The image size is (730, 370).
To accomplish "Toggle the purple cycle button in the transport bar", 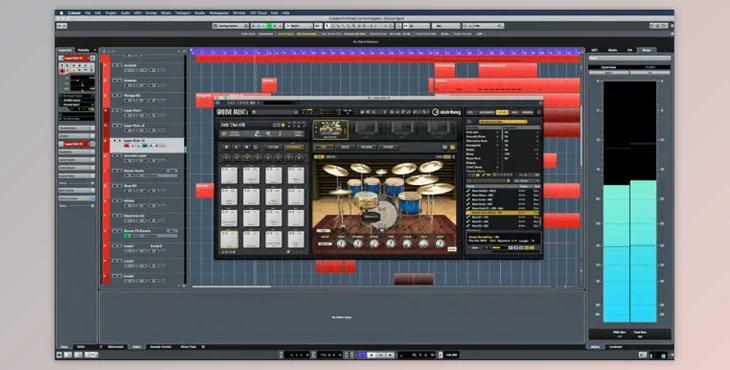I will [362, 355].
